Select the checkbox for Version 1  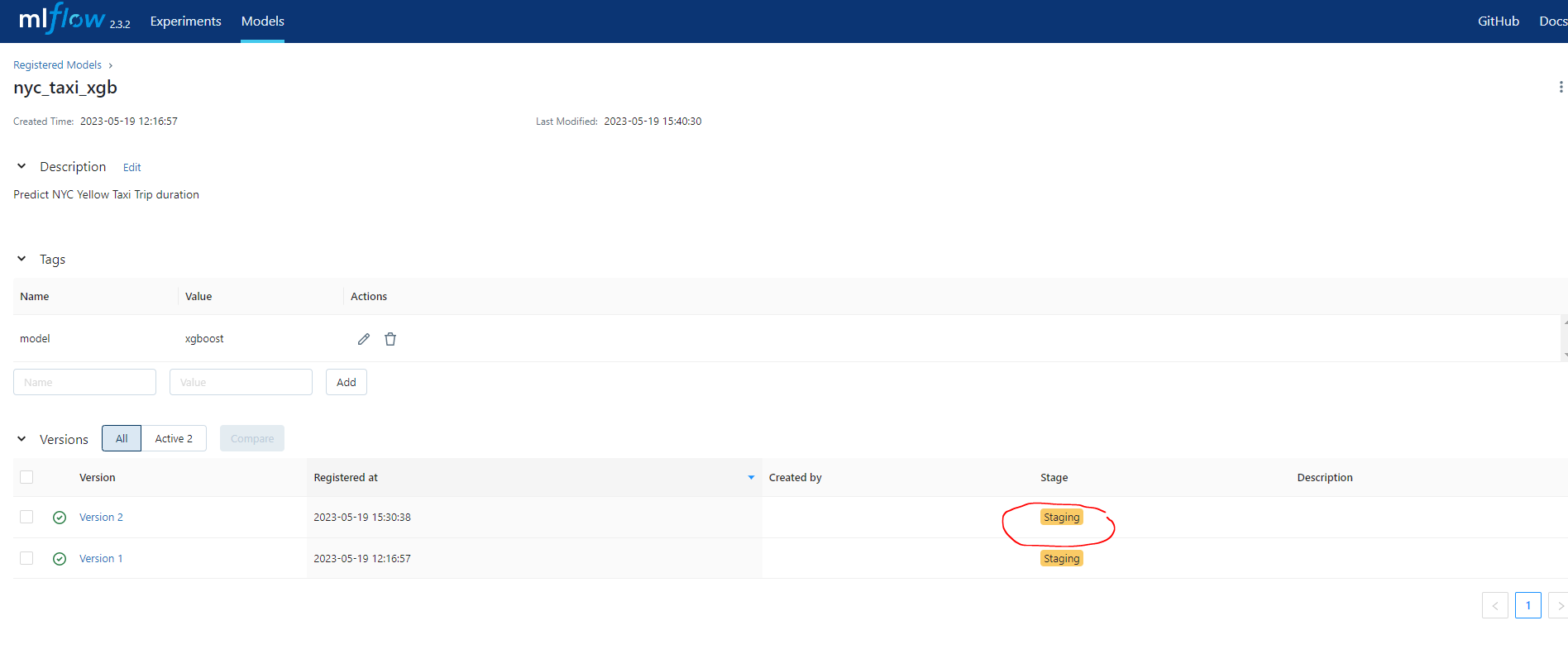click(26, 558)
